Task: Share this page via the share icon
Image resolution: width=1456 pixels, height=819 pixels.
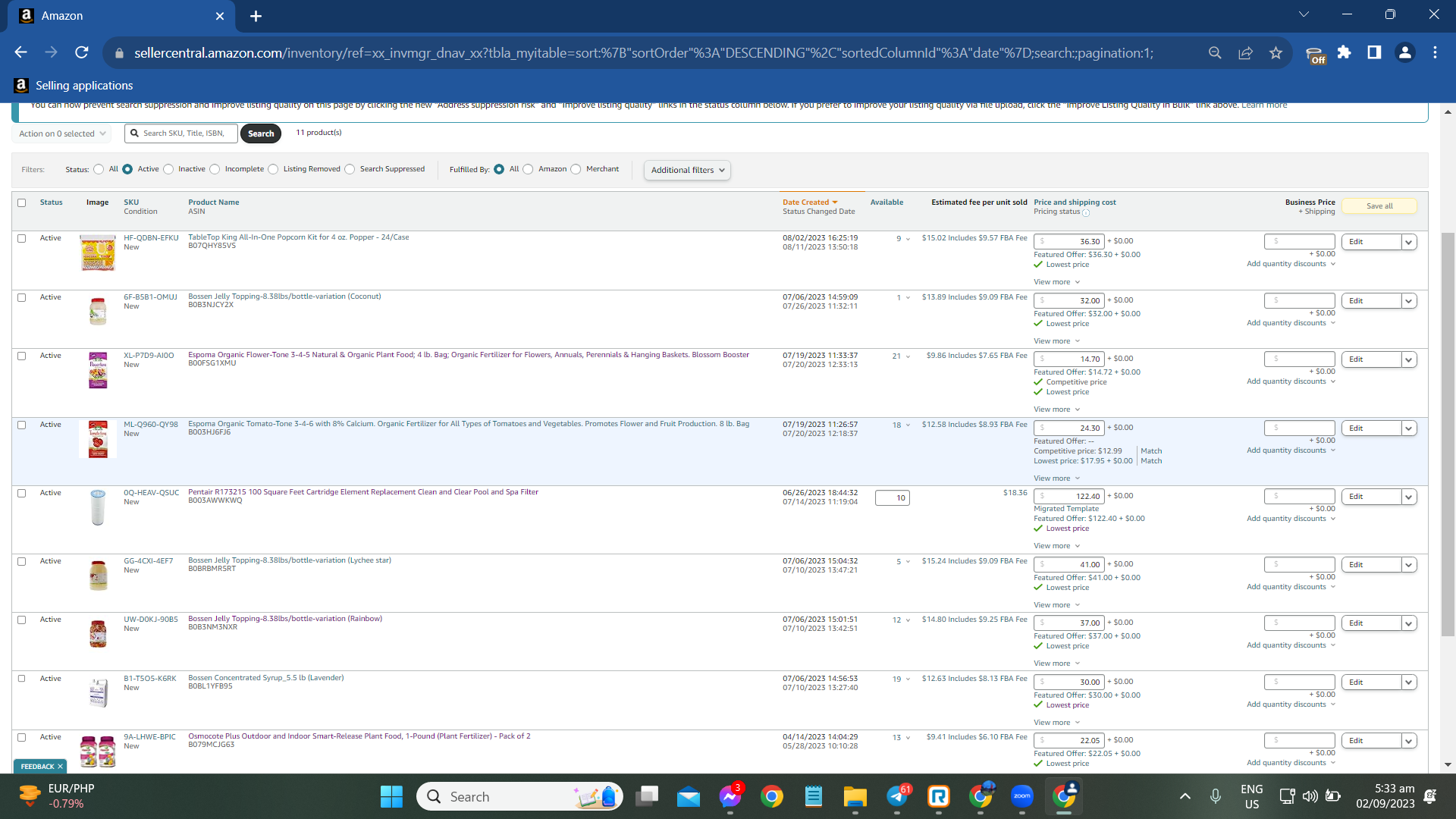Action: coord(1245,52)
